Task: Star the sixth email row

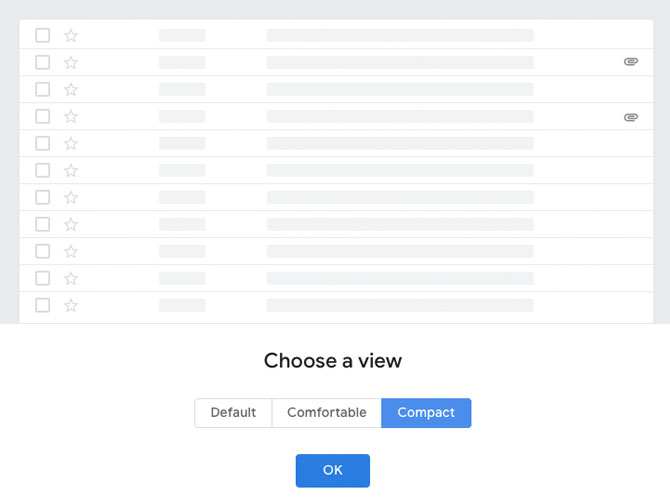Action: click(71, 171)
